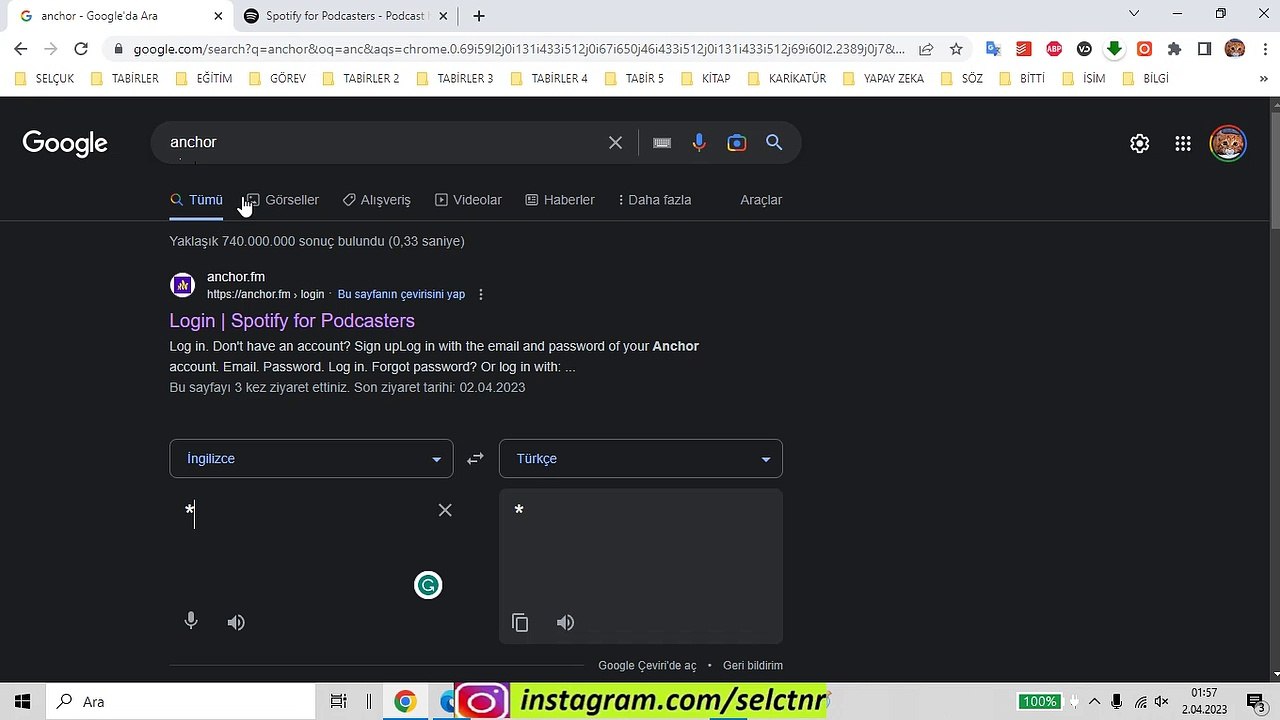Open Google quick settings gear

[1140, 144]
